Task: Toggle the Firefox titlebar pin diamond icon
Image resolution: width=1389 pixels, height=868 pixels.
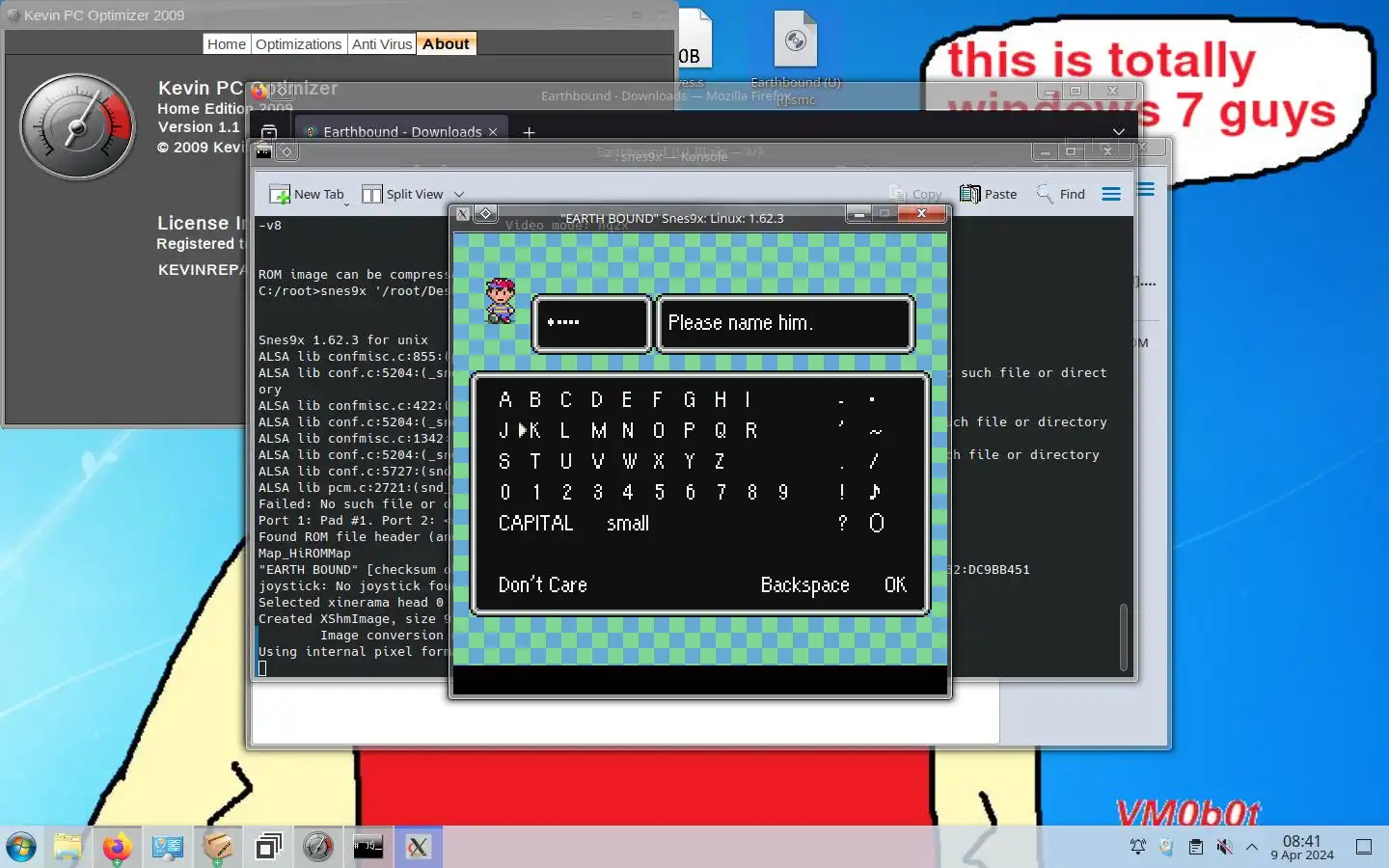Action: pos(282,92)
